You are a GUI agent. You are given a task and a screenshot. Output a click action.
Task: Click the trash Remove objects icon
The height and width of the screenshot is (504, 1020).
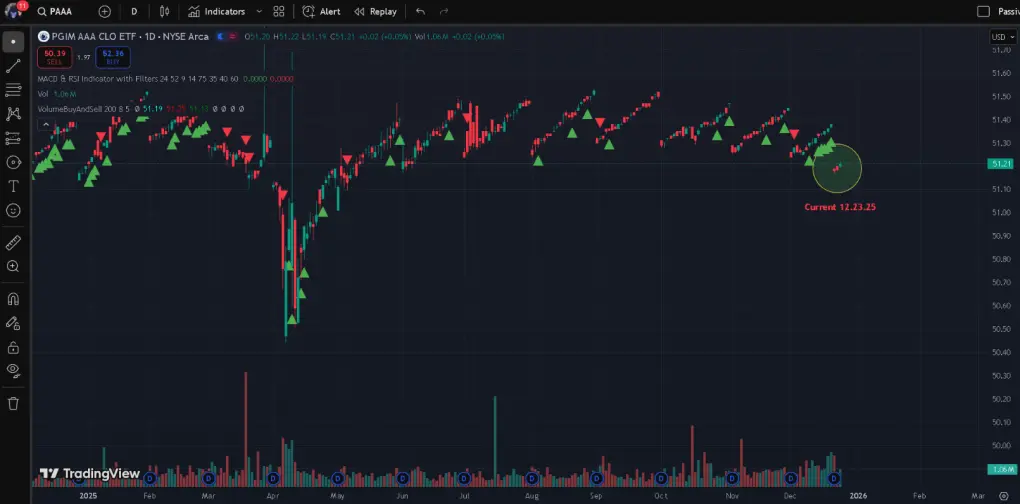(13, 403)
